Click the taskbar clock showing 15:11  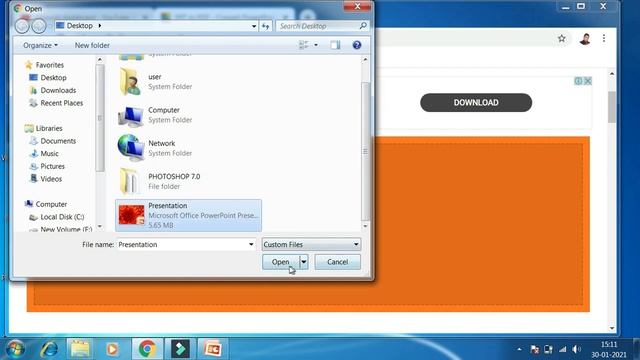609,350
